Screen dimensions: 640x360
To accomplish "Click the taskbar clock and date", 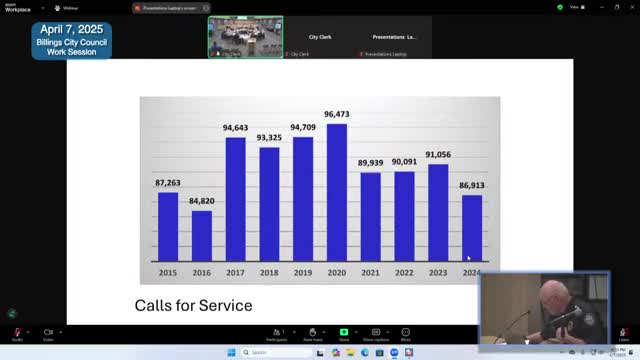I will [x=618, y=353].
